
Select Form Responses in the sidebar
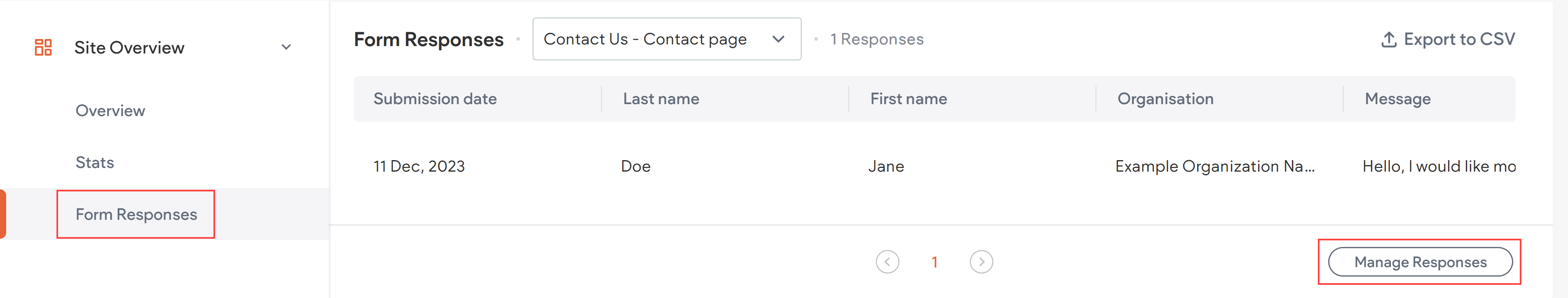point(136,214)
